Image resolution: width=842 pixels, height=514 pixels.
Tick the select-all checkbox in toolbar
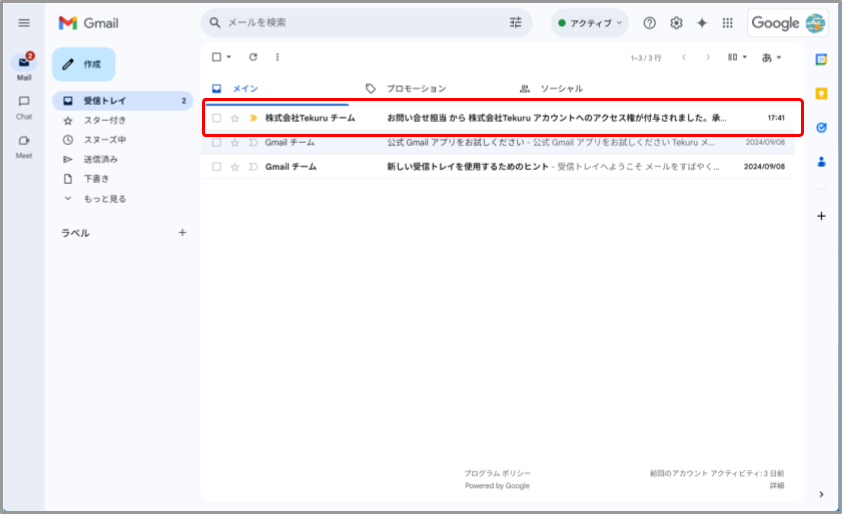point(216,57)
